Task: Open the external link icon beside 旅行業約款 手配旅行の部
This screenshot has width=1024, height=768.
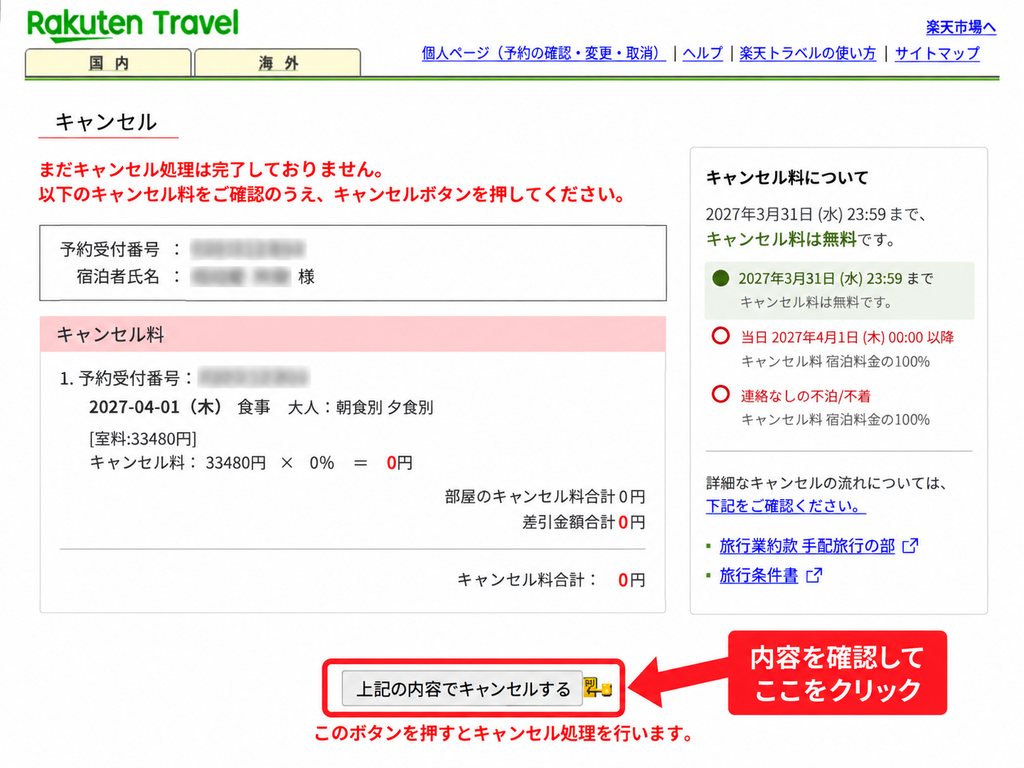Action: tap(910, 546)
